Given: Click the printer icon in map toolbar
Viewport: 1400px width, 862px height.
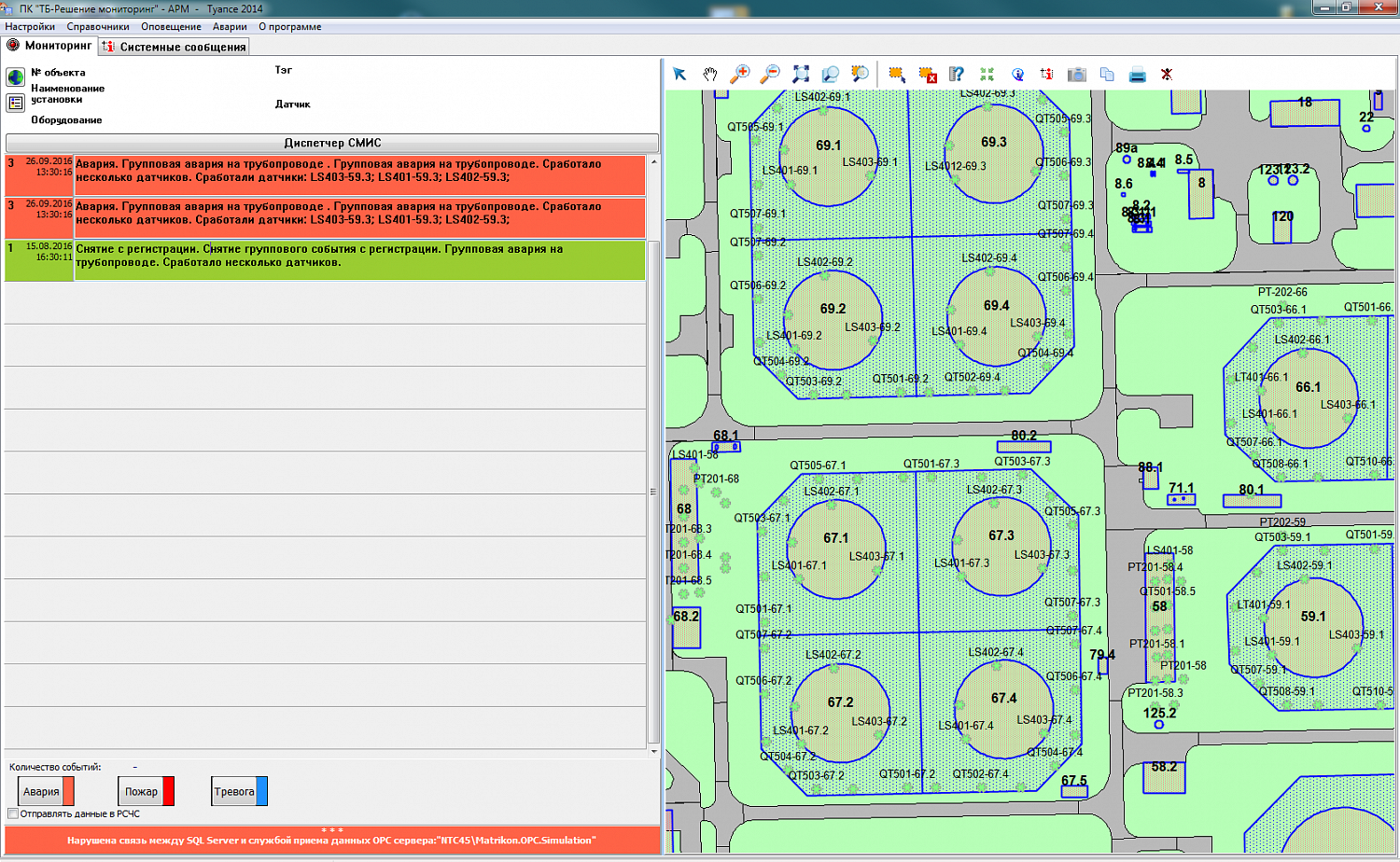Looking at the screenshot, I should [x=1137, y=74].
